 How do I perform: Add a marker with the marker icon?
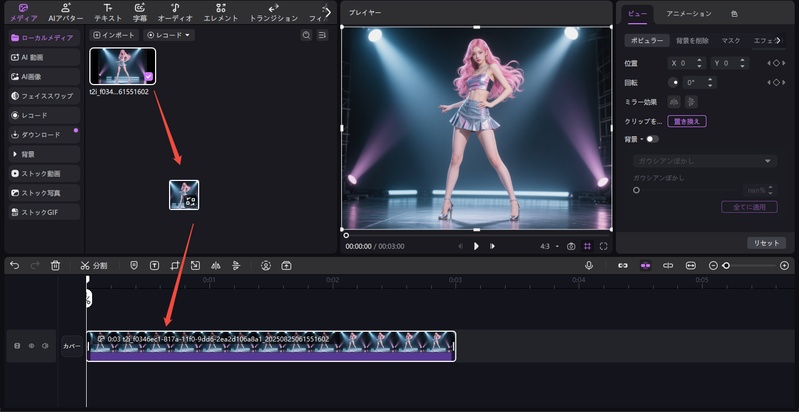tap(134, 265)
